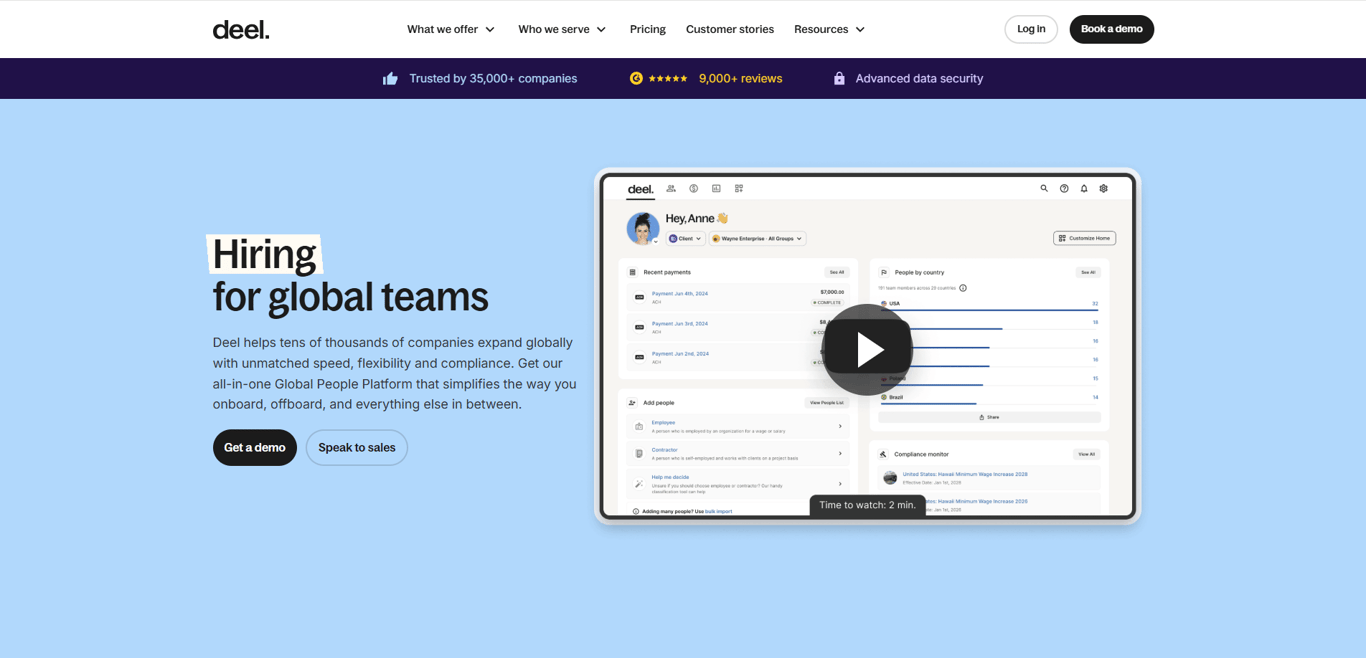Open the Hawaii Minimum Wage Increase 2028 link
Screen dimensions: 1366x658
pos(965,474)
